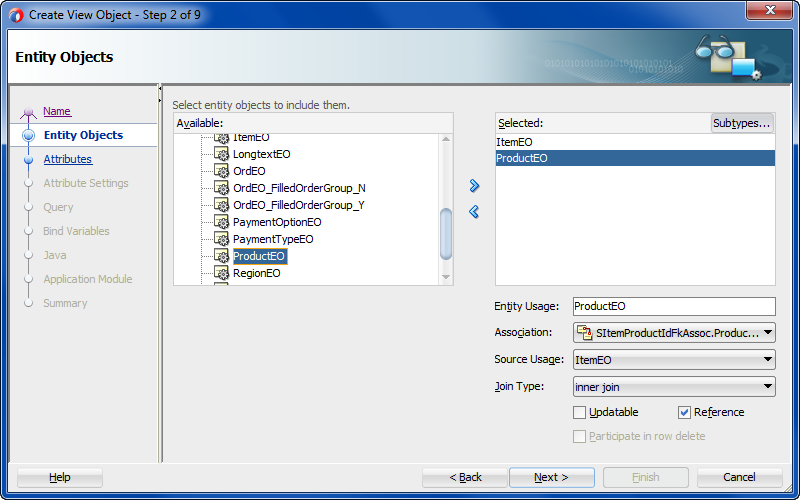Go back with the Back button
800x500 pixels.
pyautogui.click(x=465, y=478)
